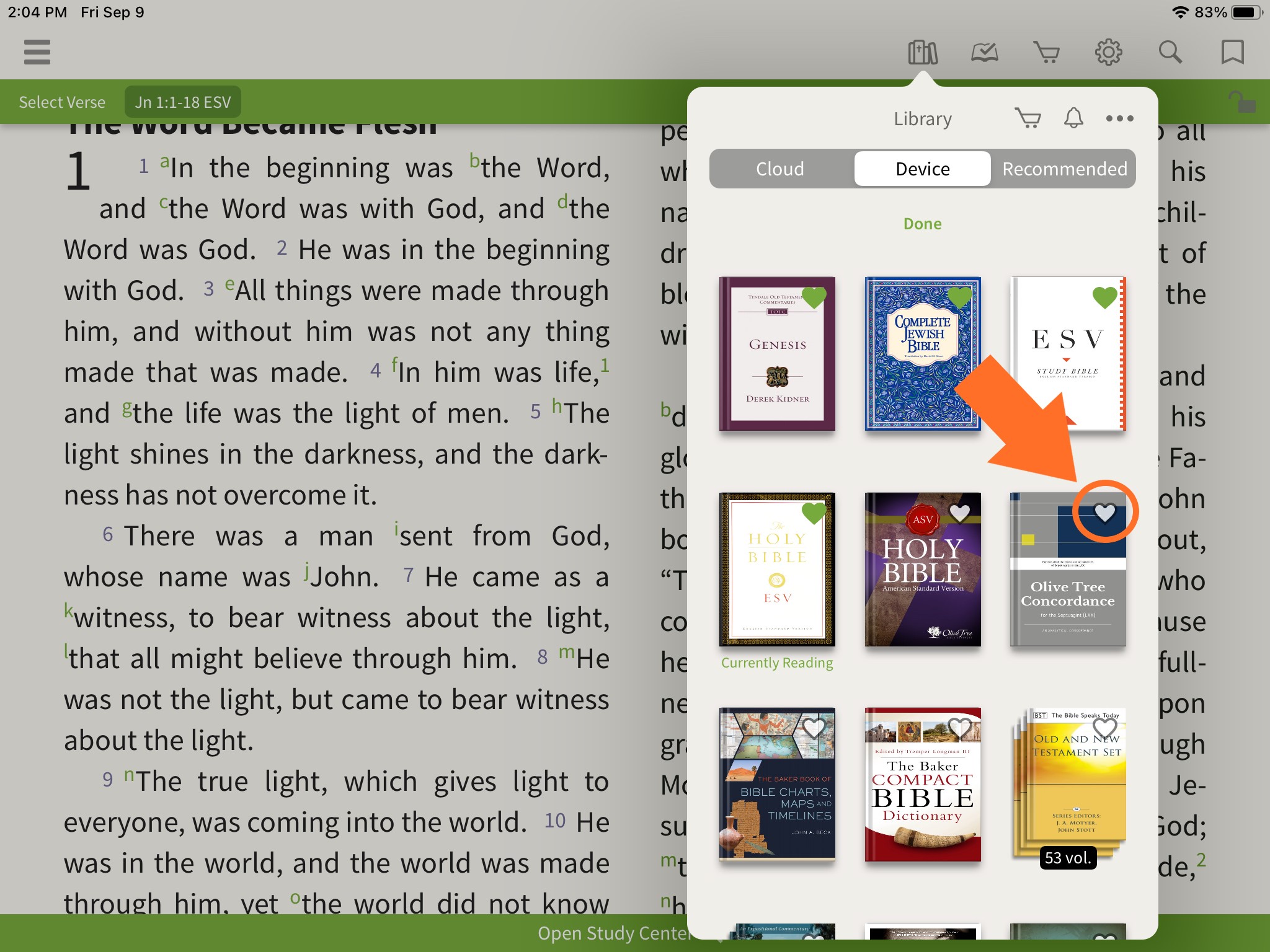Tap the battery indicator in status bar

click(x=1248, y=12)
